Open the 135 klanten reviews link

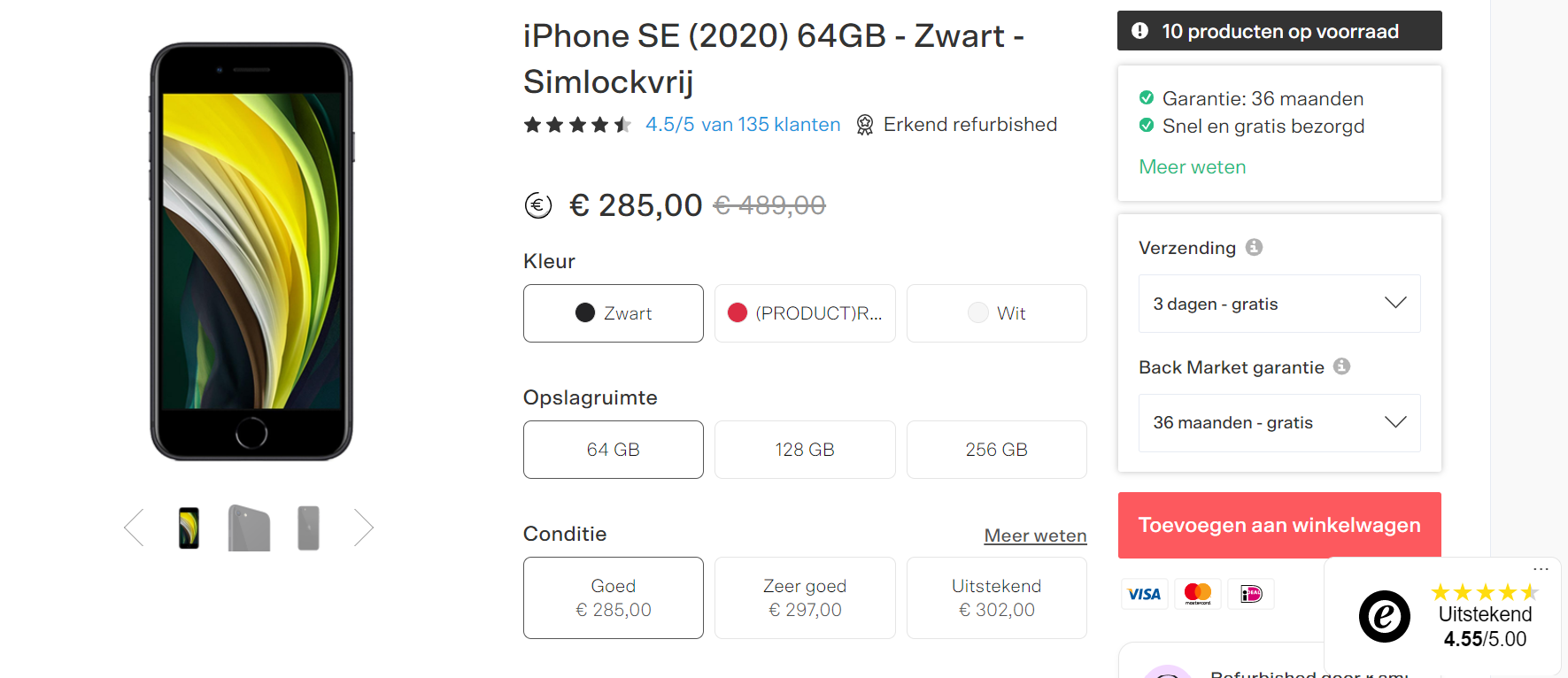pyautogui.click(x=743, y=125)
